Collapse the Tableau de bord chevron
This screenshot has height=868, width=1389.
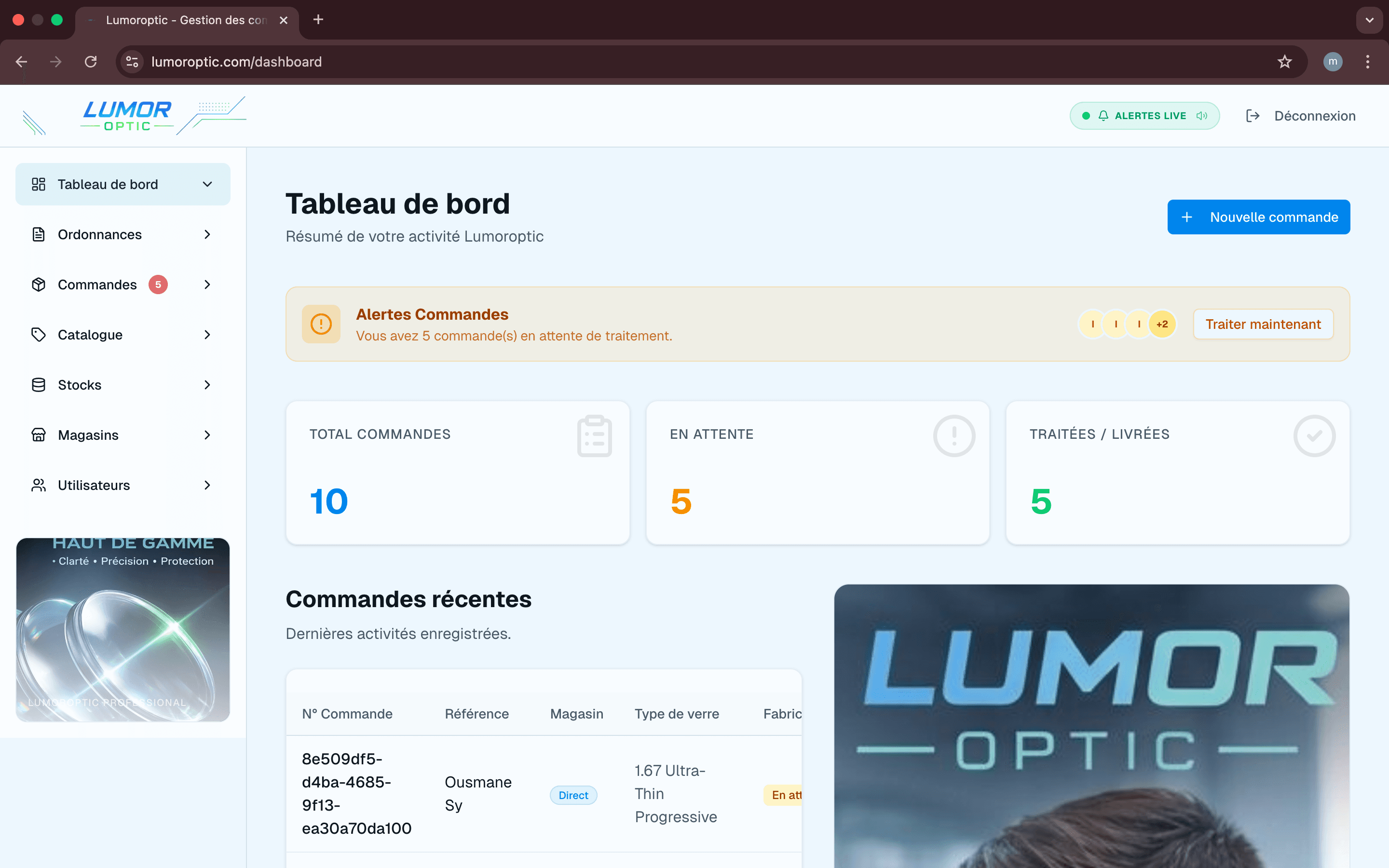pyautogui.click(x=207, y=184)
